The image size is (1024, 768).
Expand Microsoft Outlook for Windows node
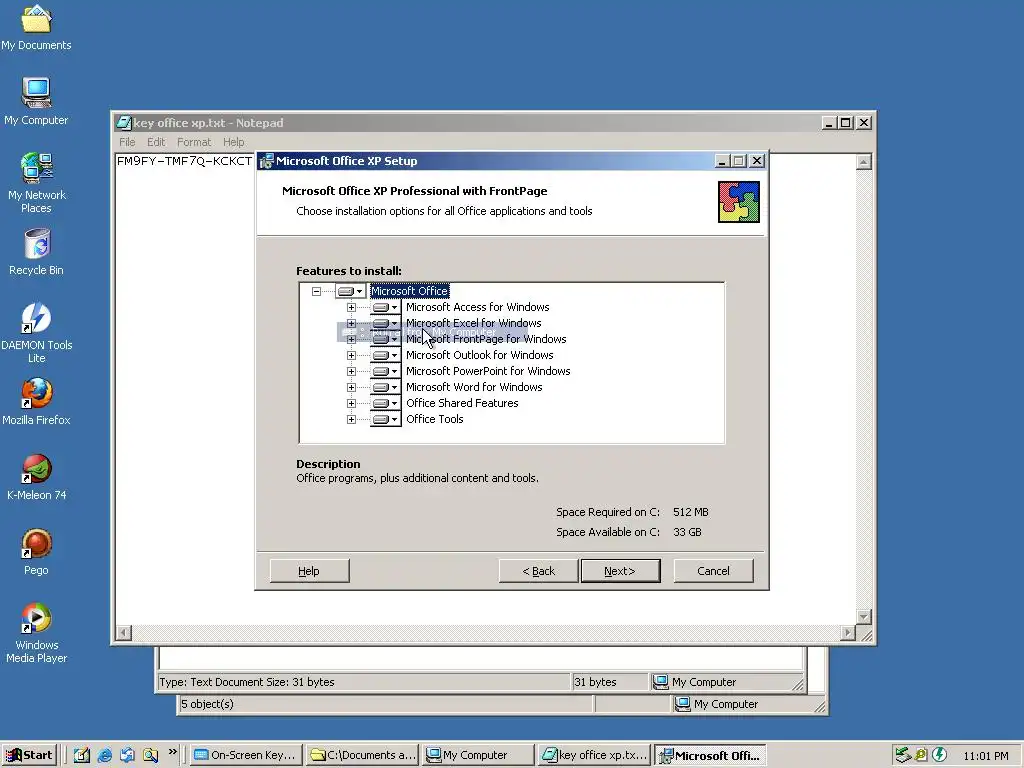(x=351, y=355)
